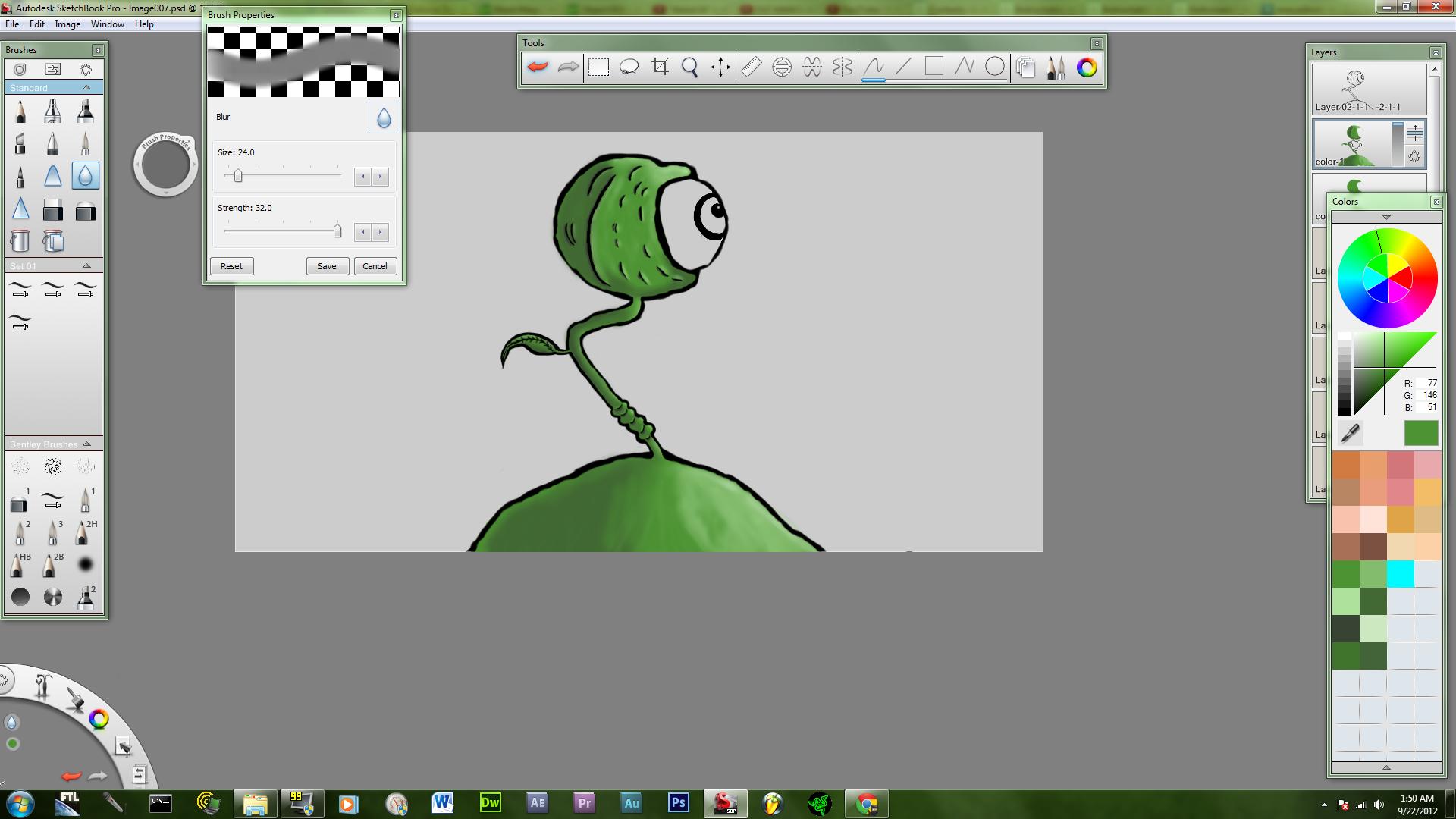Toggle Symmetry mirror tool

pyautogui.click(x=843, y=67)
